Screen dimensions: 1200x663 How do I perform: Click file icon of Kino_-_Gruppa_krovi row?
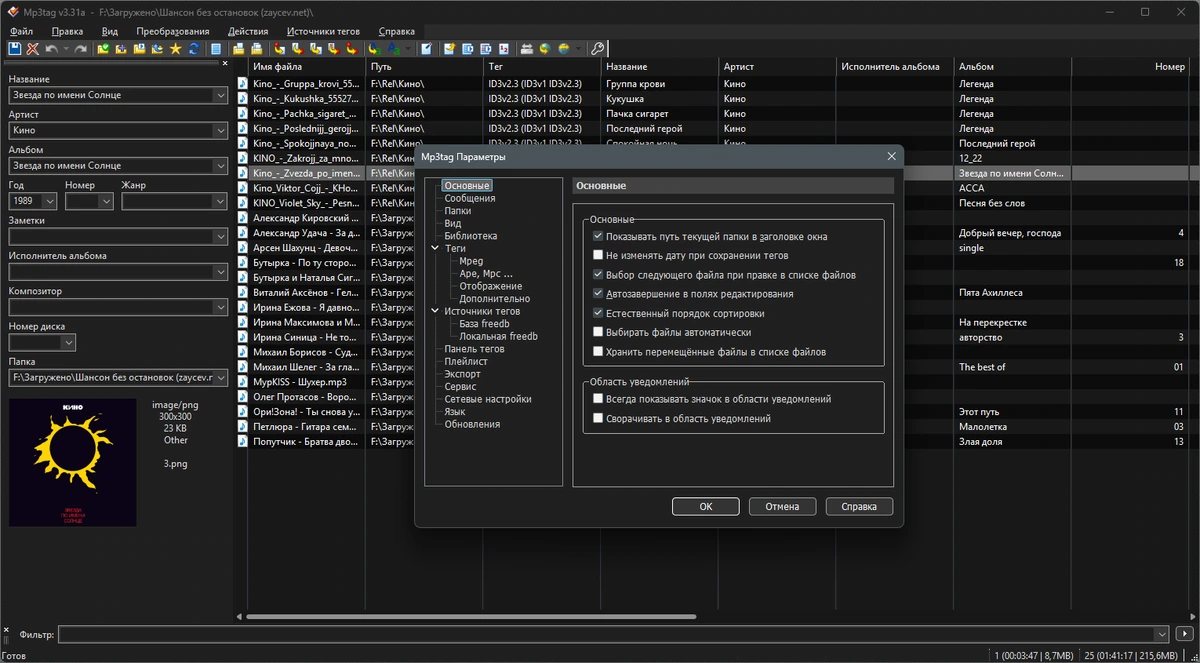(x=243, y=84)
